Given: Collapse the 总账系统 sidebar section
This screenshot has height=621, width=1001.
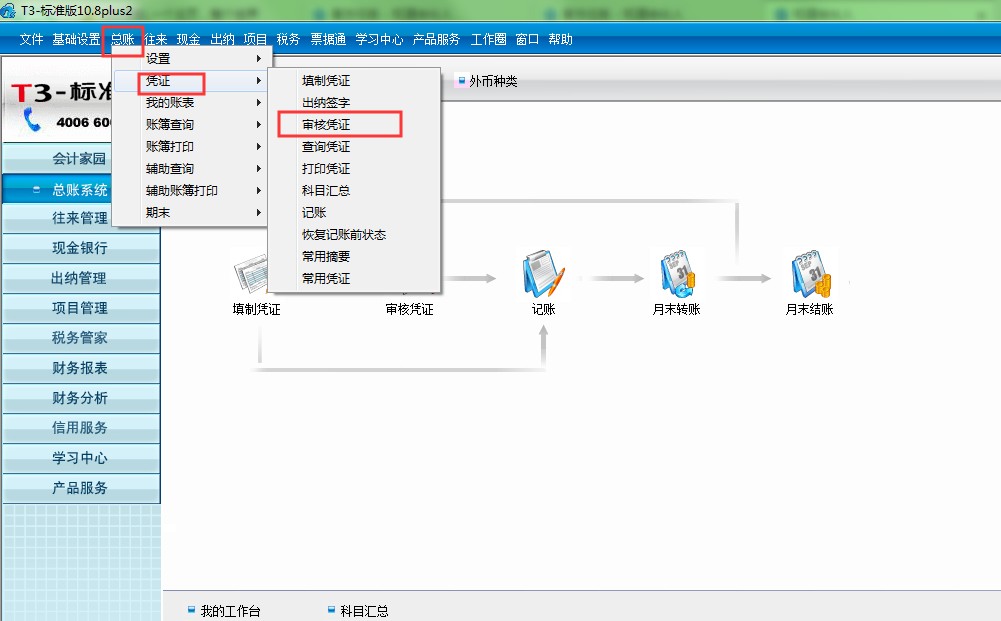Looking at the screenshot, I should pyautogui.click(x=36, y=190).
